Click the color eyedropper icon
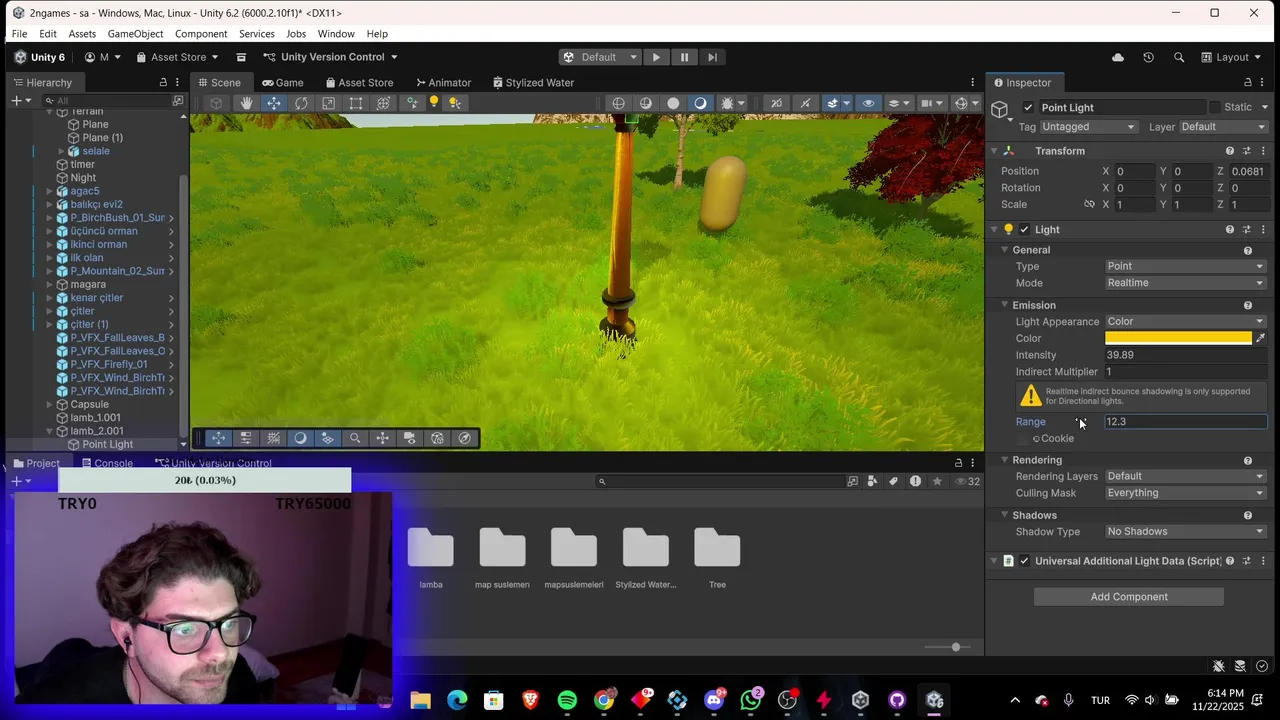The width and height of the screenshot is (1280, 720). 1260,338
